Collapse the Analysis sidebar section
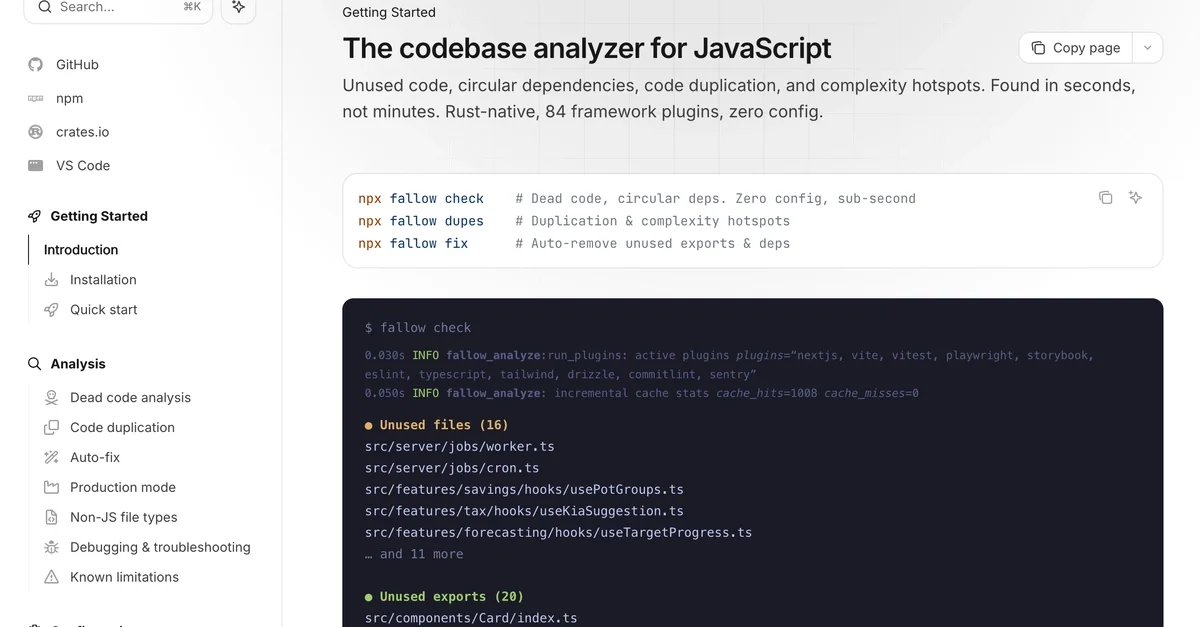The image size is (1200, 627). point(77,364)
